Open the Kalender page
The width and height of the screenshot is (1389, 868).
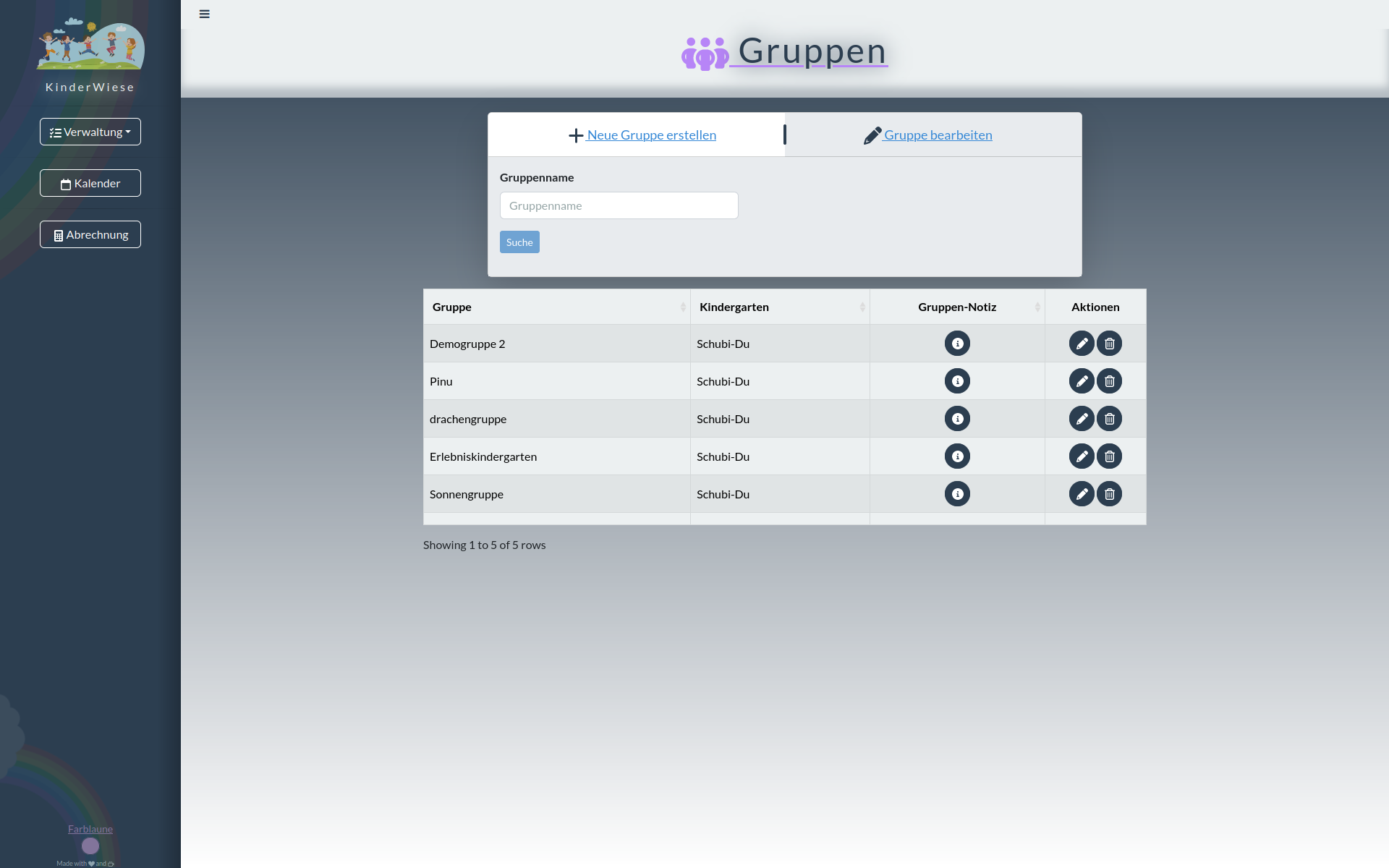pyautogui.click(x=90, y=183)
